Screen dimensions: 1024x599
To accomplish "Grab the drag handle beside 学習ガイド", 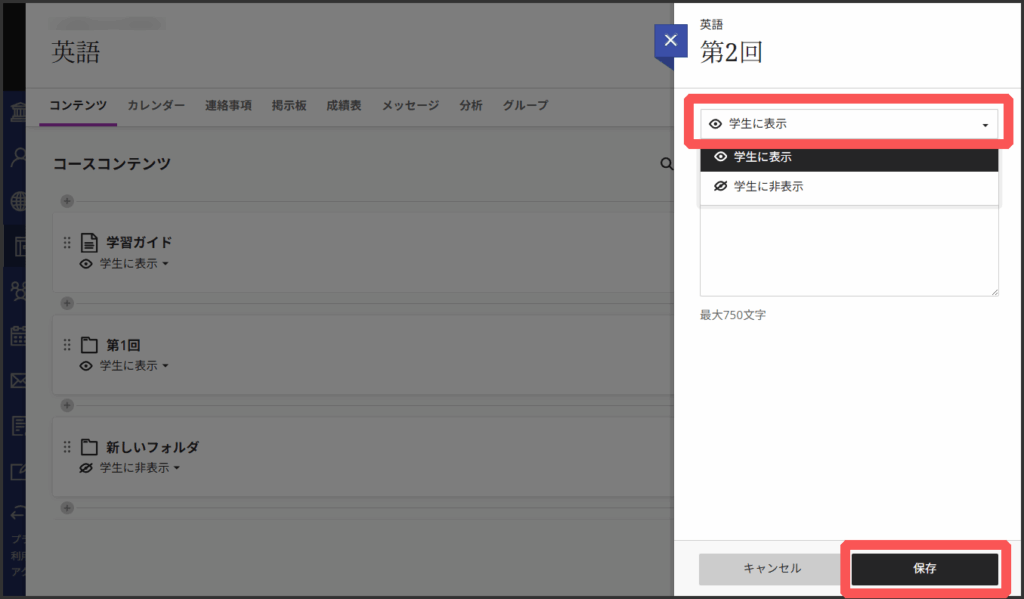I will point(67,242).
